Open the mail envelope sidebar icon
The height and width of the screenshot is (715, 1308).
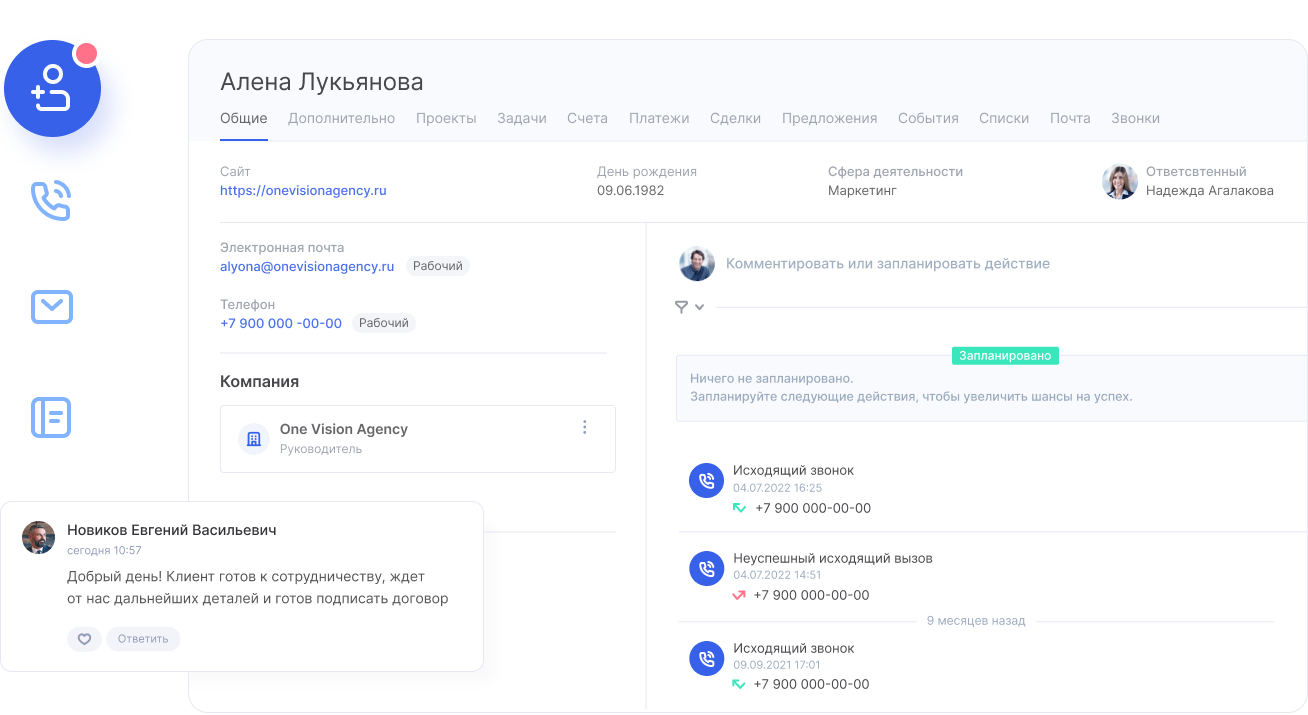(x=51, y=307)
